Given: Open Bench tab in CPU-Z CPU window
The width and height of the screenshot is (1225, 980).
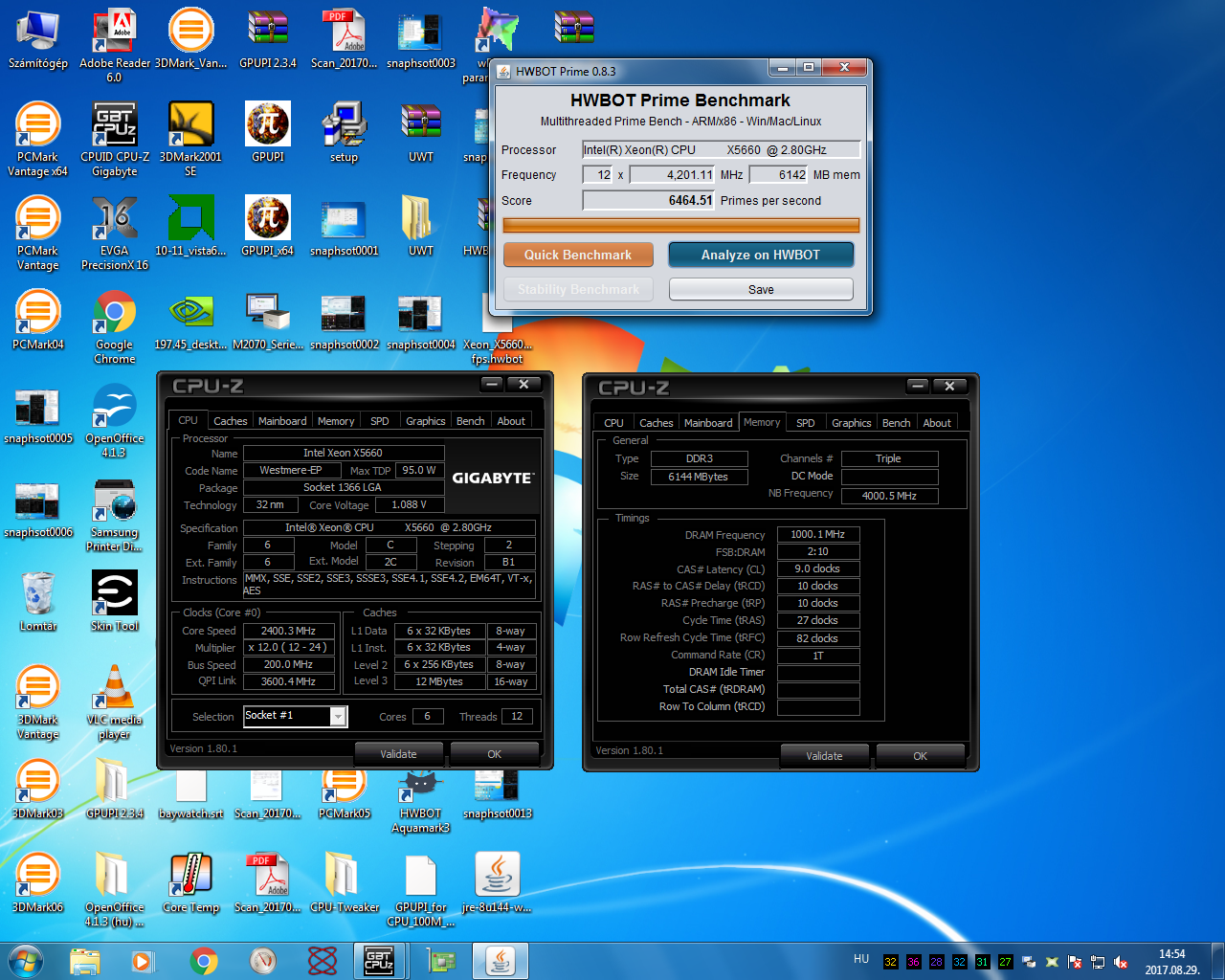Looking at the screenshot, I should click(470, 421).
